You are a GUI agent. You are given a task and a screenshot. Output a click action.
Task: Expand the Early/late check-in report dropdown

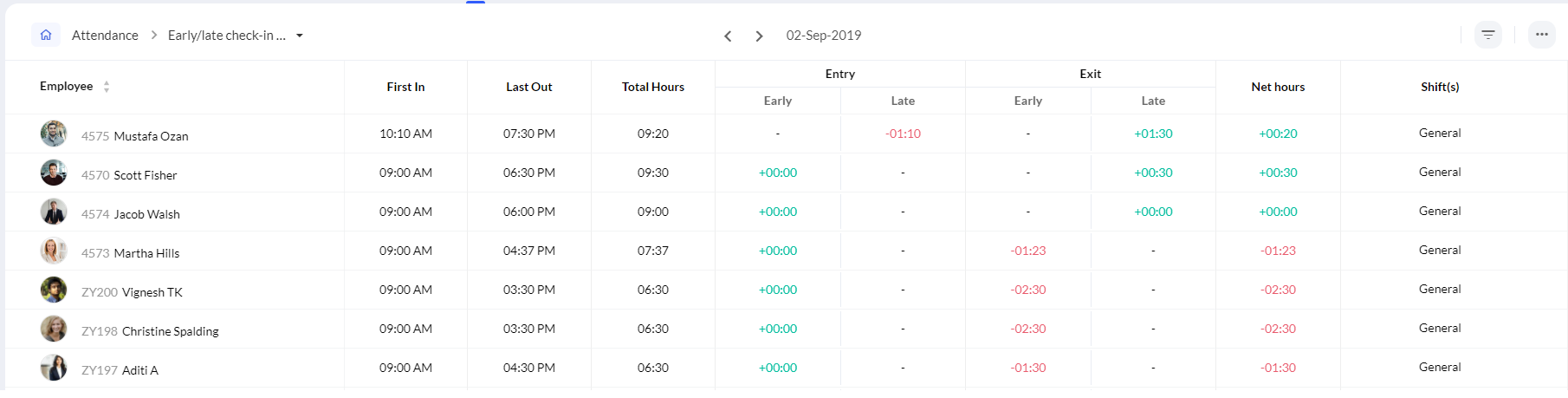299,36
